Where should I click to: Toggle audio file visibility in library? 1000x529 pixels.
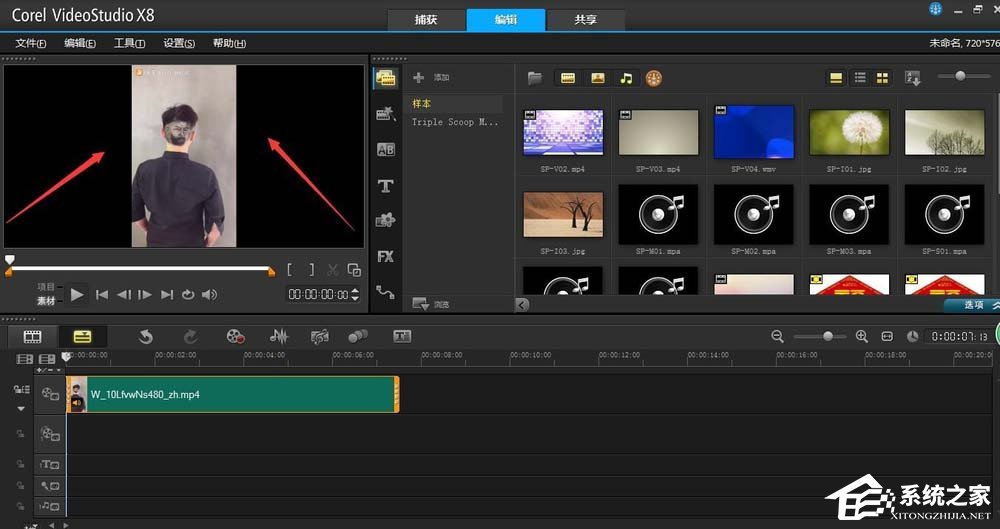pos(626,78)
